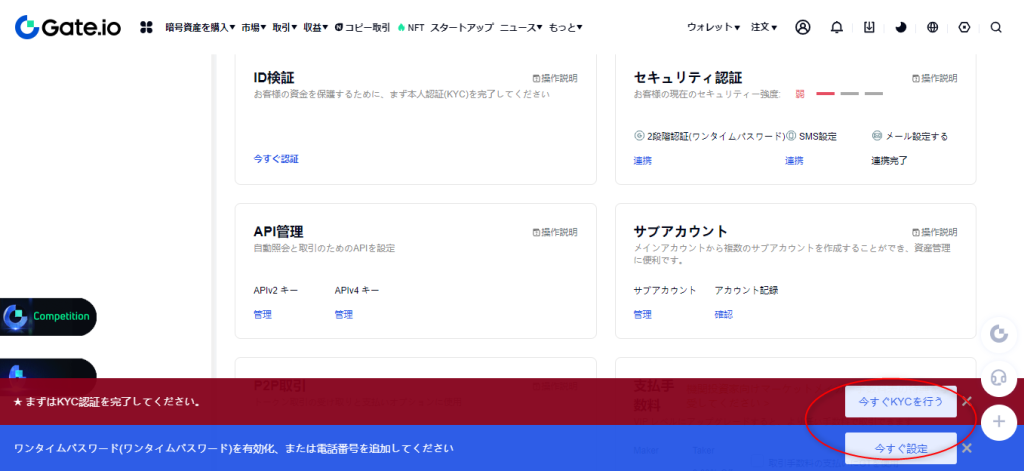This screenshot has width=1024, height=471.
Task: Open the コピー取引 menu item
Action: (x=363, y=27)
